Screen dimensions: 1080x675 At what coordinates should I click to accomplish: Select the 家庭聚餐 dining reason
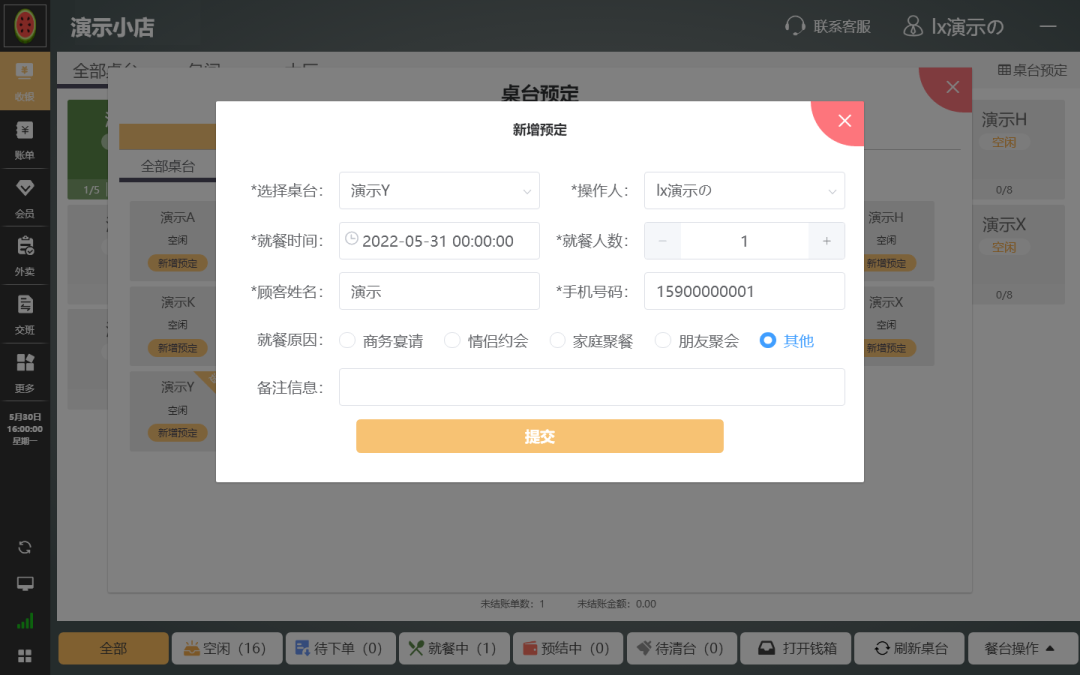click(592, 341)
